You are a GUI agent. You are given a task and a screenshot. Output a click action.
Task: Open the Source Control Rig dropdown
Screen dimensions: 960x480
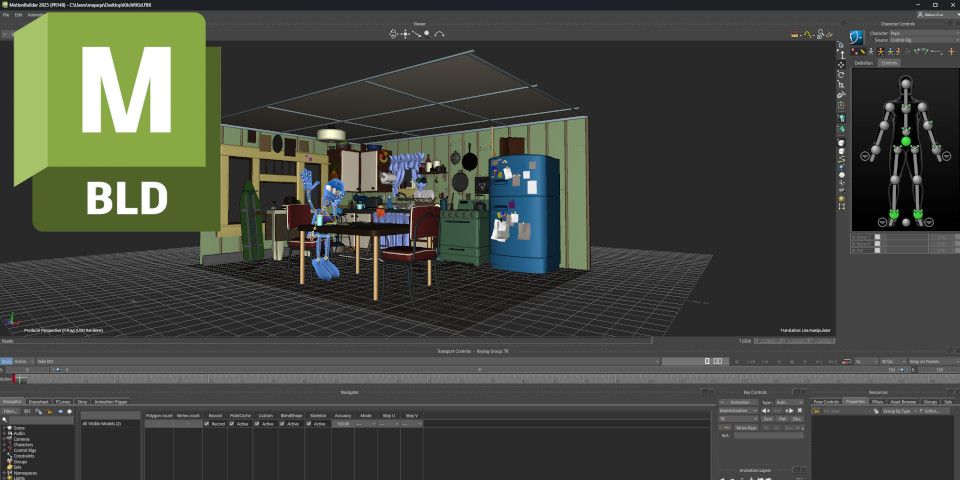pyautogui.click(x=924, y=40)
